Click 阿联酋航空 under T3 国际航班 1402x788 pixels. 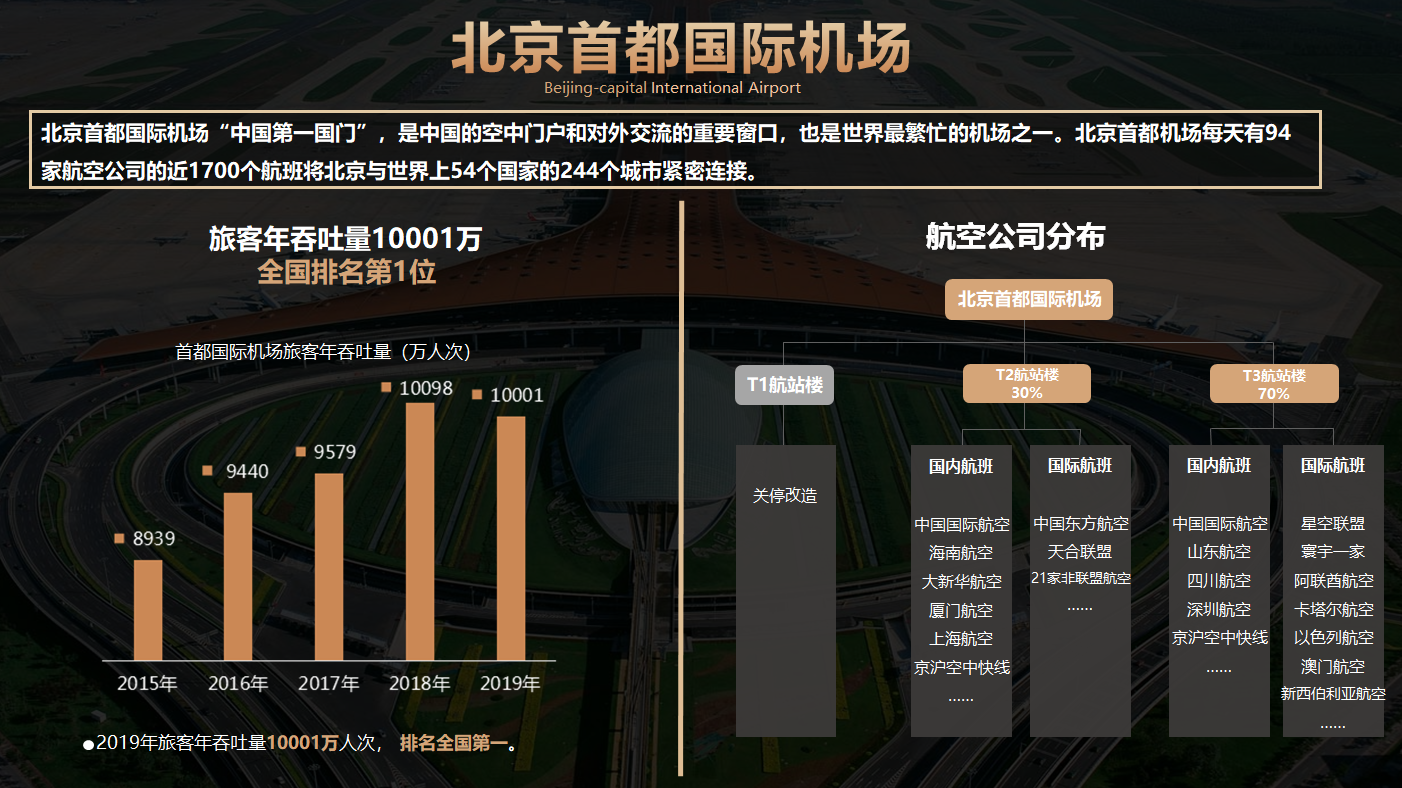pyautogui.click(x=1334, y=580)
